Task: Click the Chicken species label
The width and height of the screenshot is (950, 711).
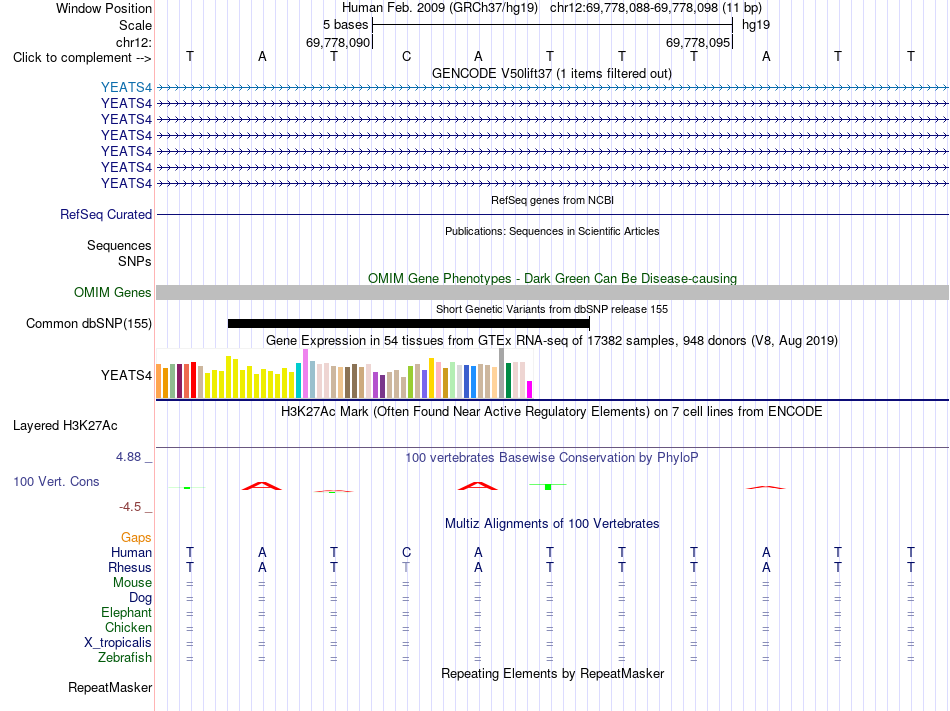Action: pos(128,627)
